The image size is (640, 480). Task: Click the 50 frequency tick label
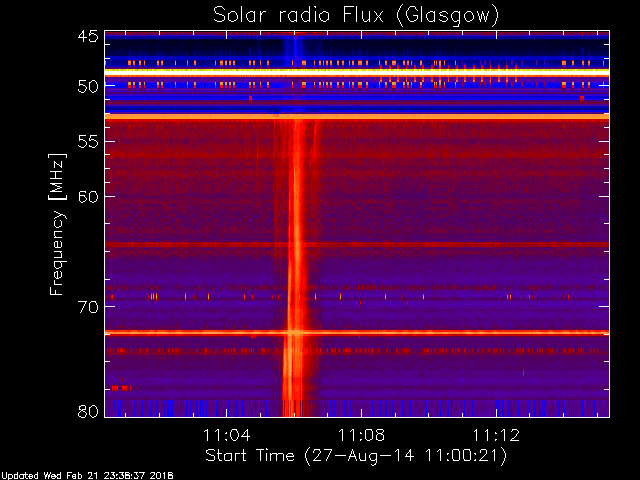(88, 86)
